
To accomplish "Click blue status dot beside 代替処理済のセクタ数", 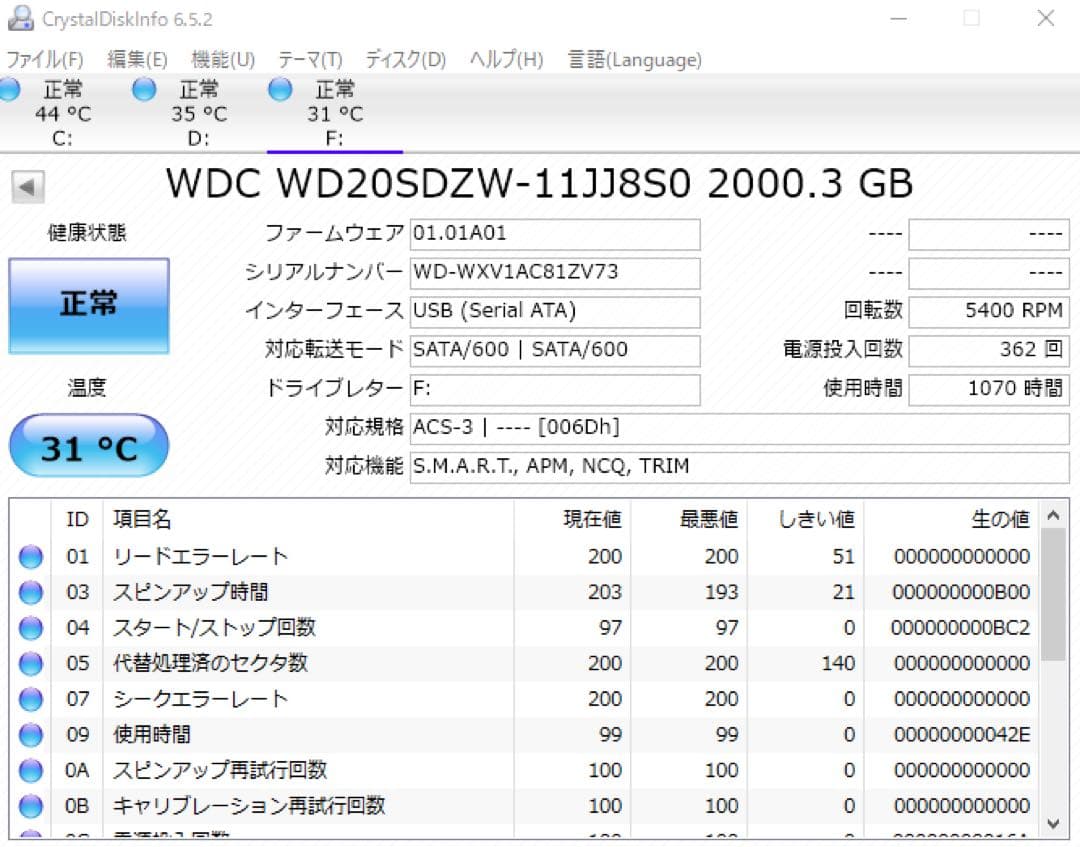I will pos(30,663).
